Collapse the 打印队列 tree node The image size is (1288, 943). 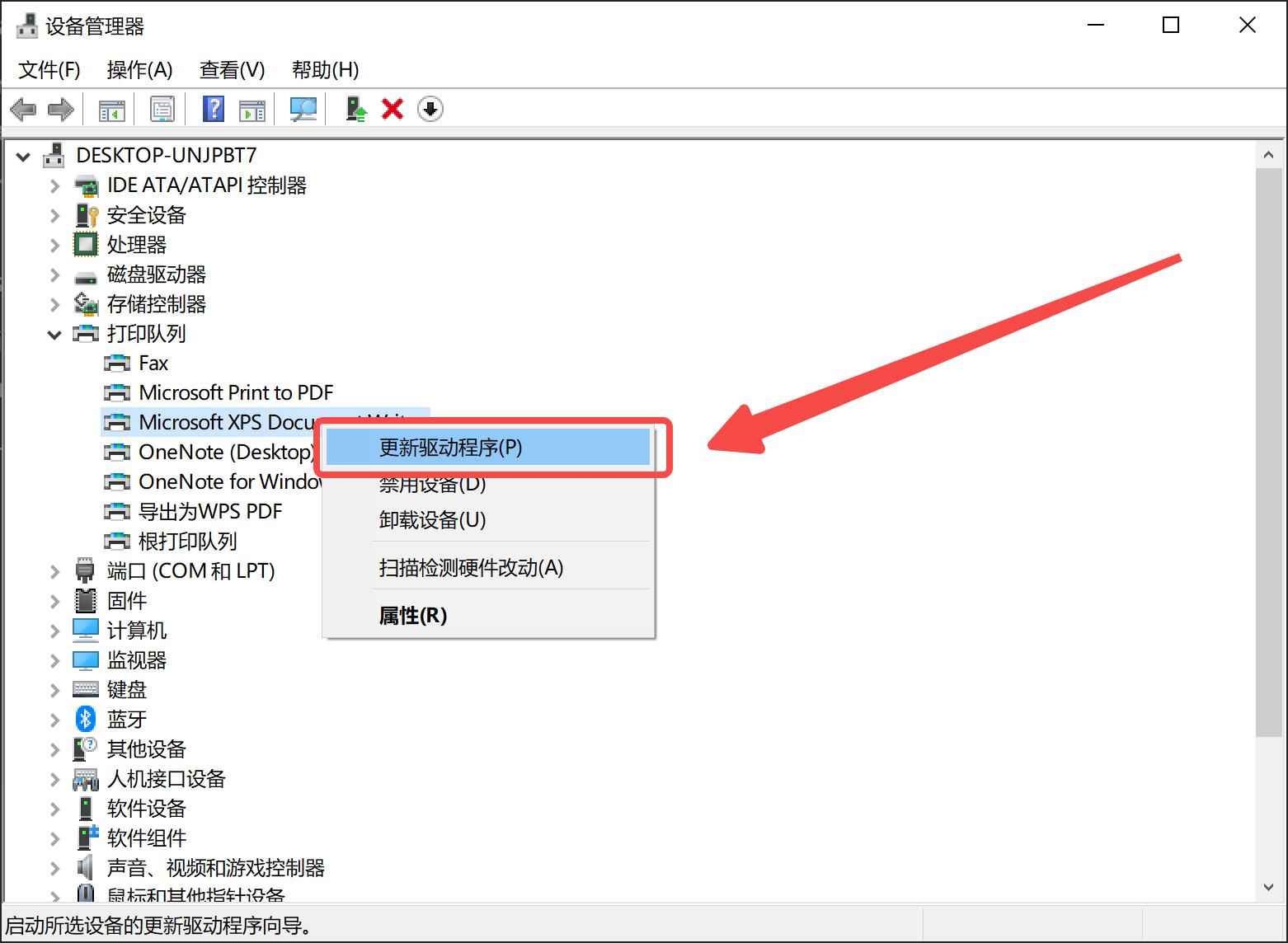click(54, 334)
